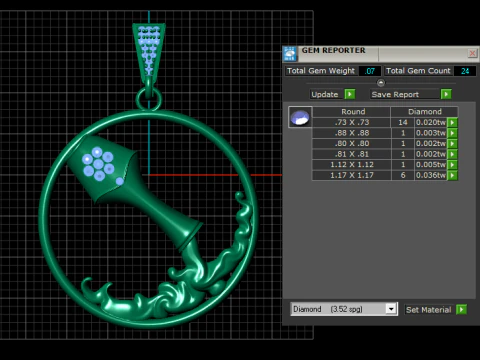The width and height of the screenshot is (480, 360).
Task: Select the .73 X .73 size cell
Action: (x=352, y=122)
